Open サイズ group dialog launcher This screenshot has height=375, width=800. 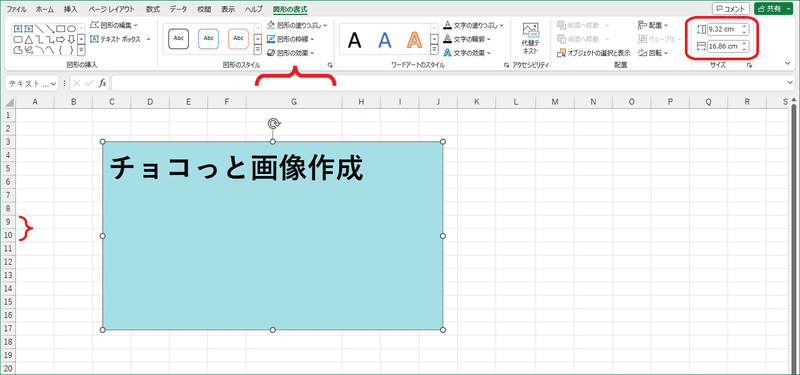click(749, 65)
